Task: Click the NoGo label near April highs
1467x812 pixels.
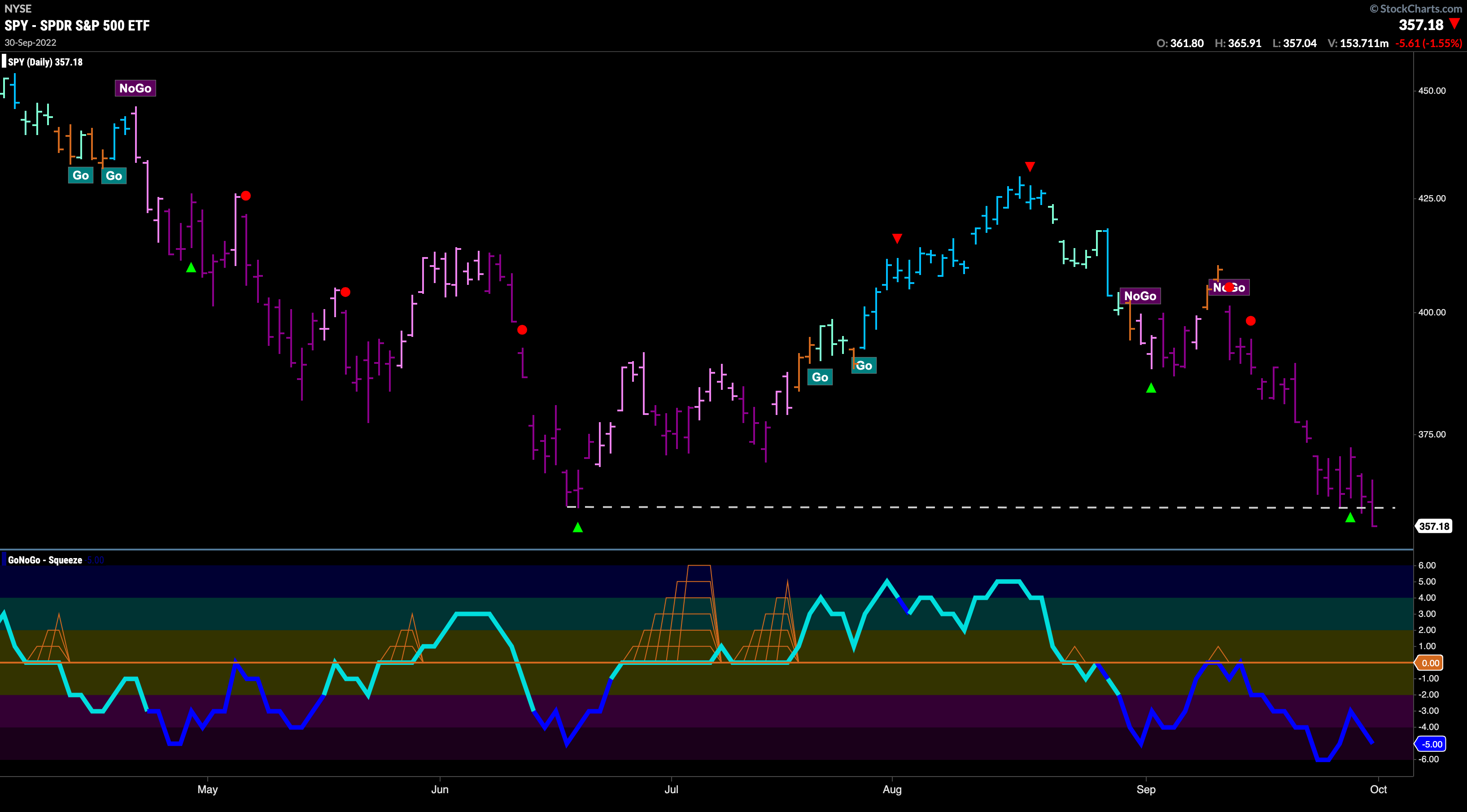Action: tap(135, 88)
